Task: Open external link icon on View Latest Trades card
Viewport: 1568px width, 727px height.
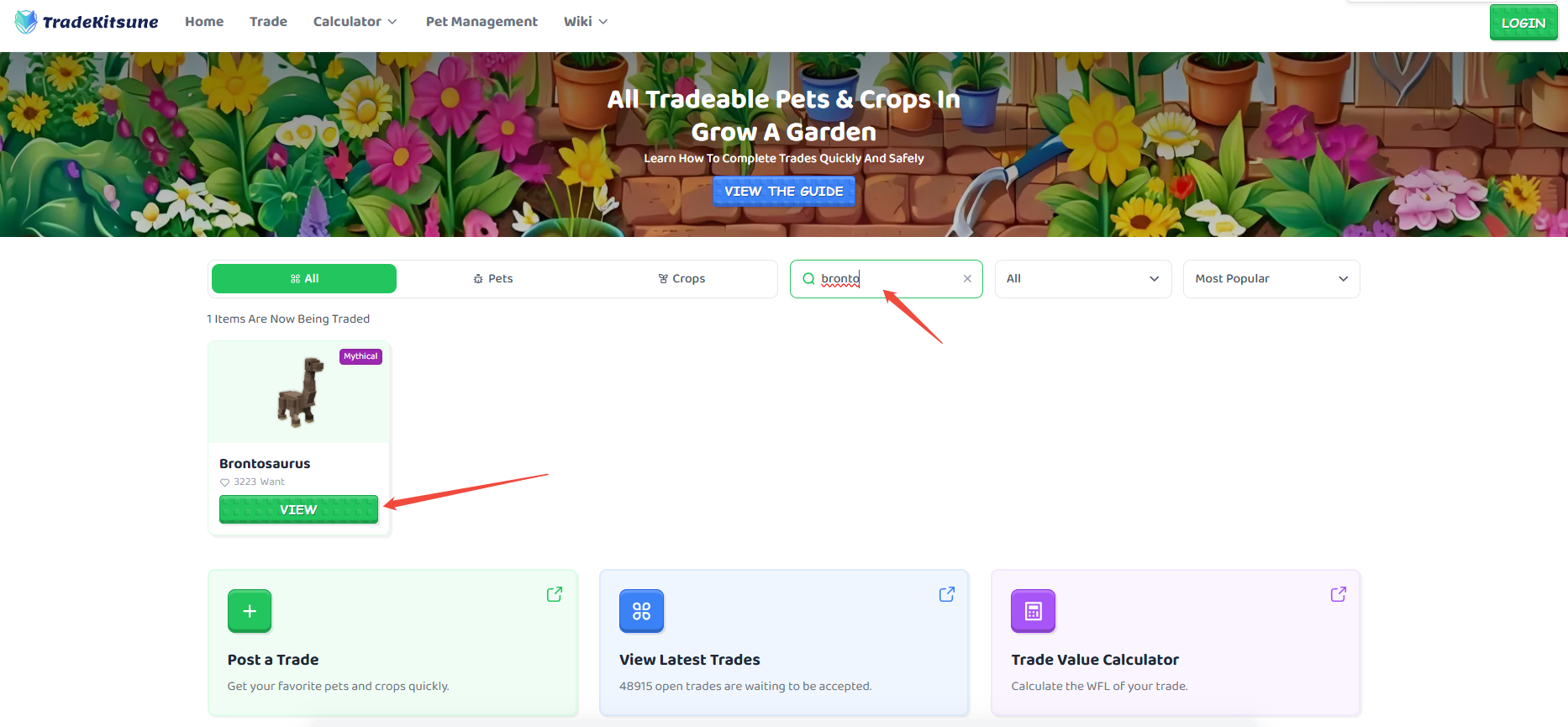Action: coord(947,594)
